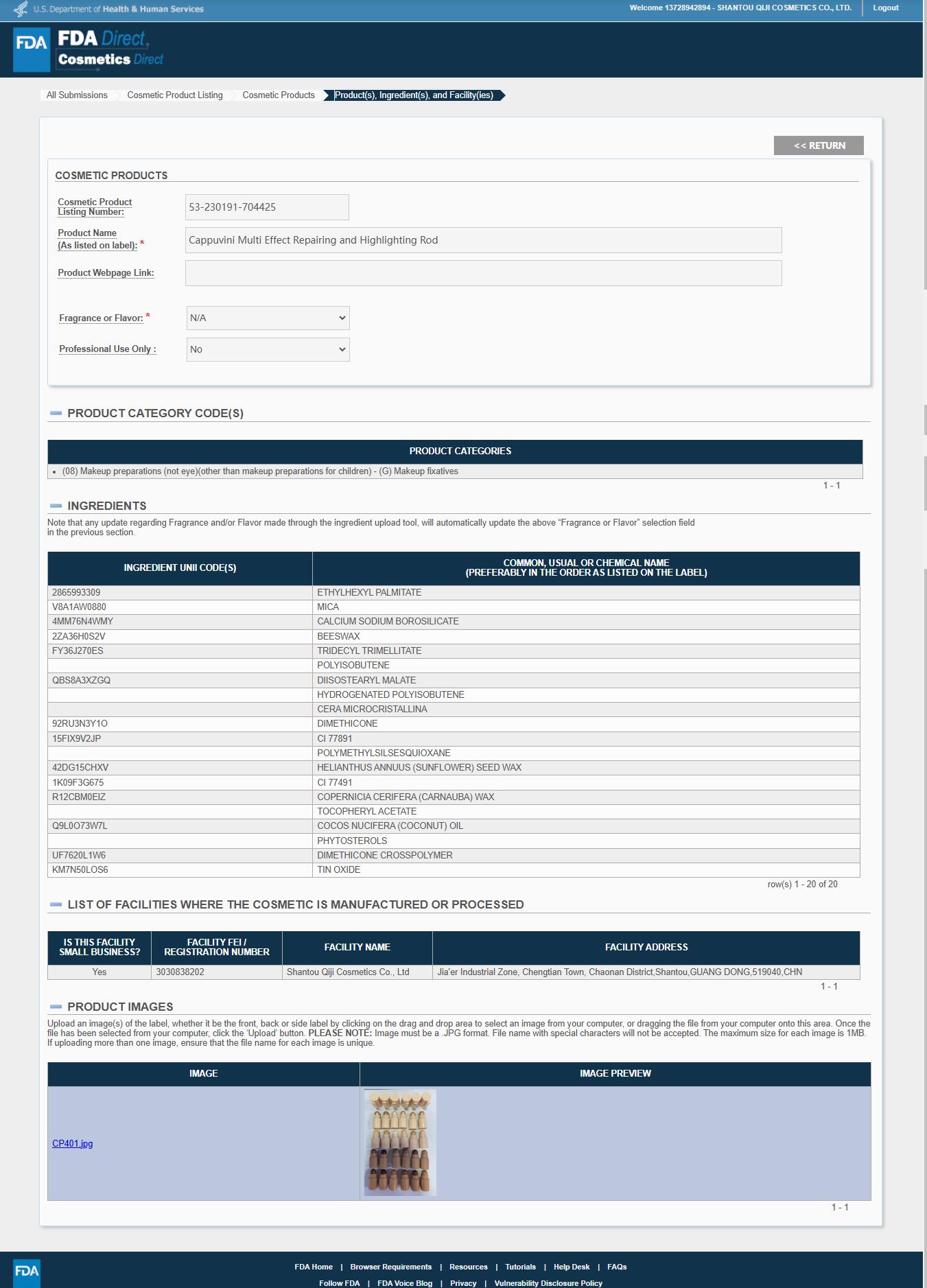The image size is (927, 1288).
Task: Open the Fragrance or Flavor dropdown
Action: [x=268, y=318]
